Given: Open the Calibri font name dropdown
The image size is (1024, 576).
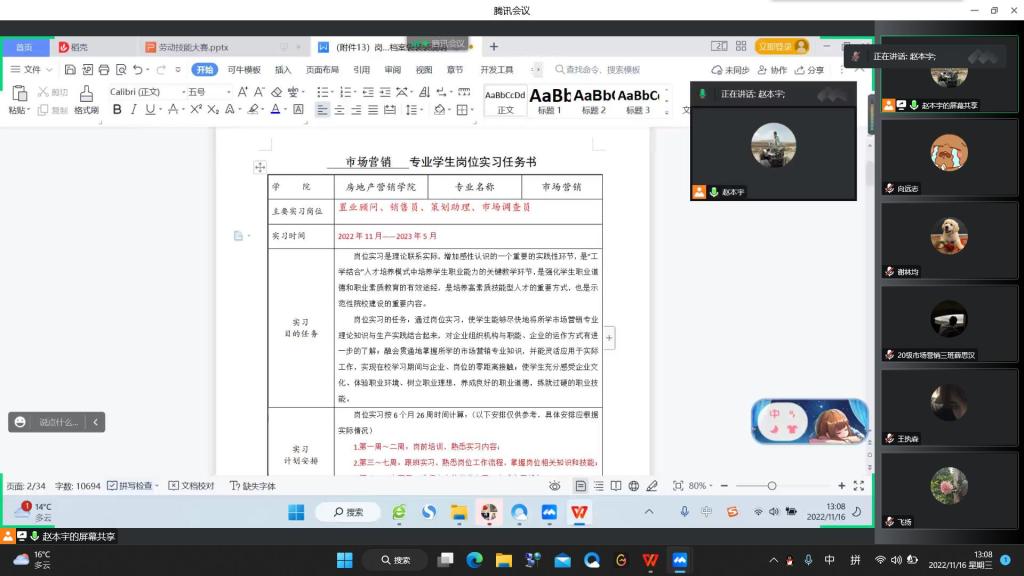Looking at the screenshot, I should click(x=140, y=92).
